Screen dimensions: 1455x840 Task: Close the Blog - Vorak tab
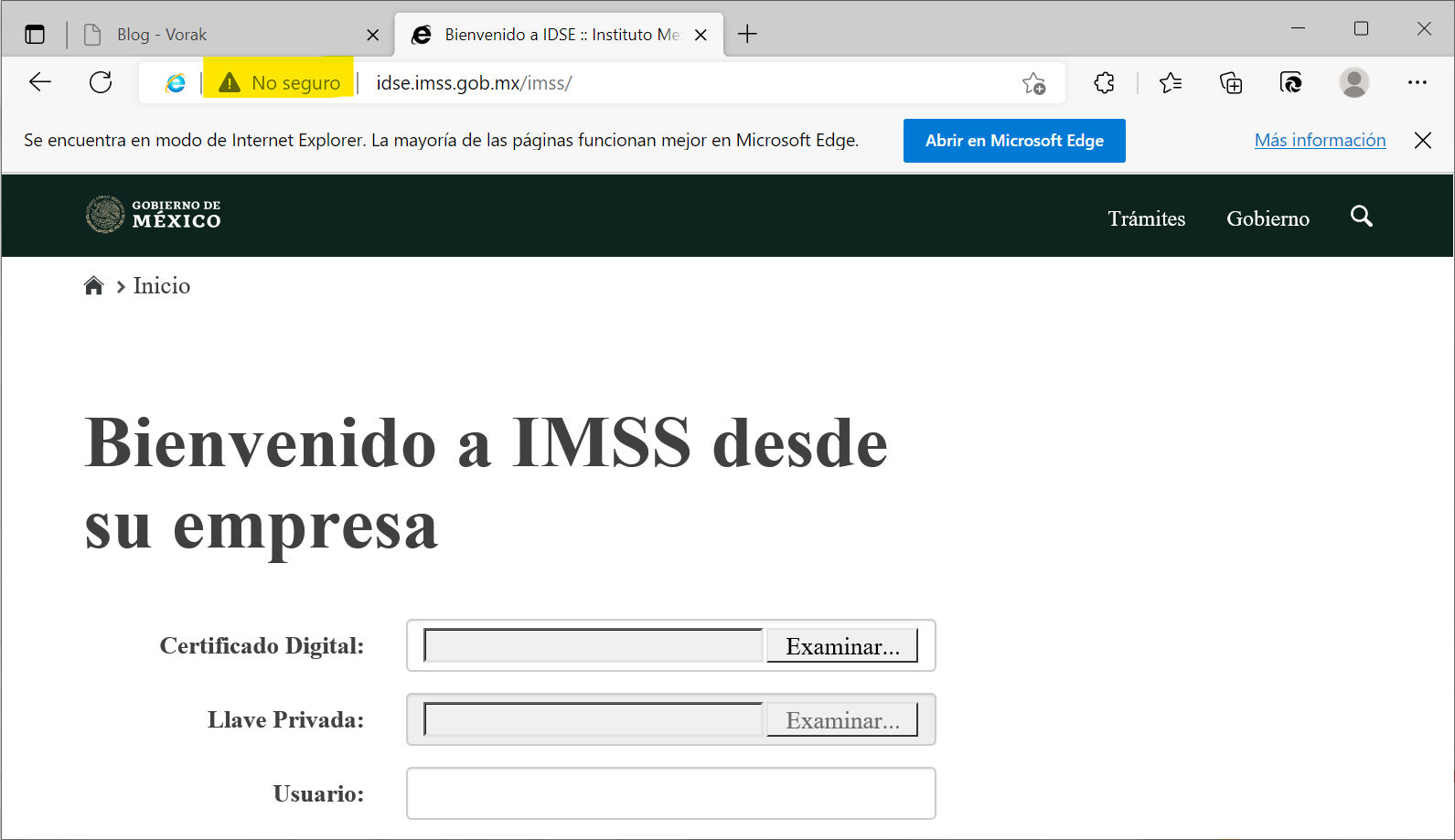[x=372, y=35]
